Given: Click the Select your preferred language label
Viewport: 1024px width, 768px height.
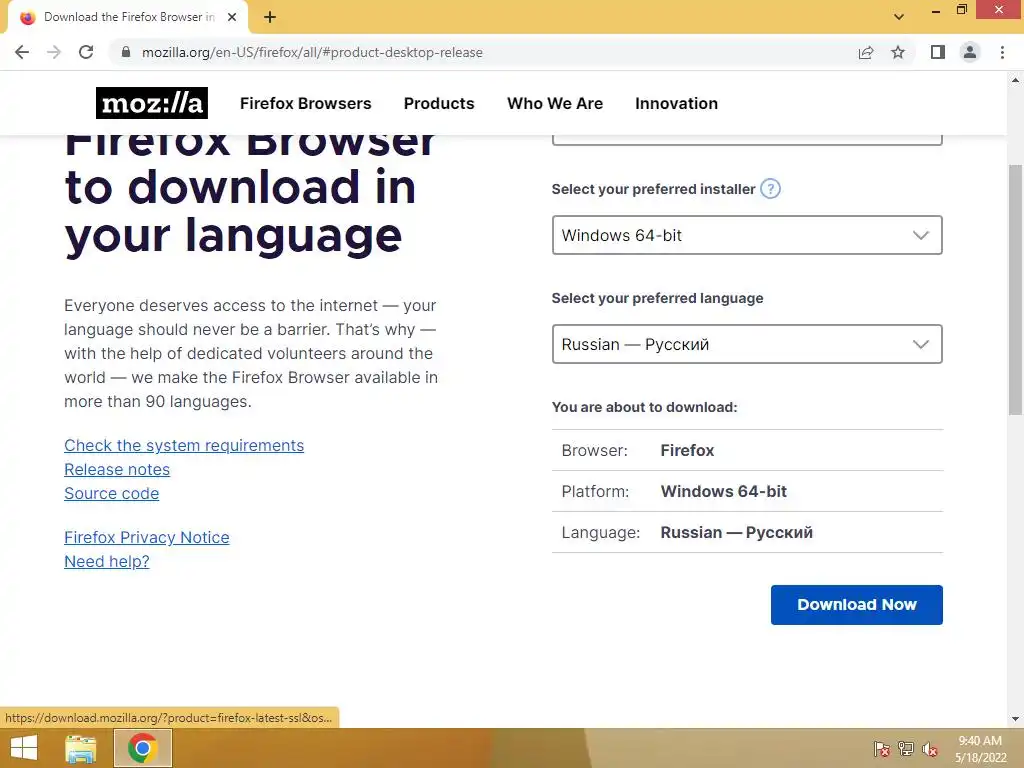Looking at the screenshot, I should [x=658, y=298].
